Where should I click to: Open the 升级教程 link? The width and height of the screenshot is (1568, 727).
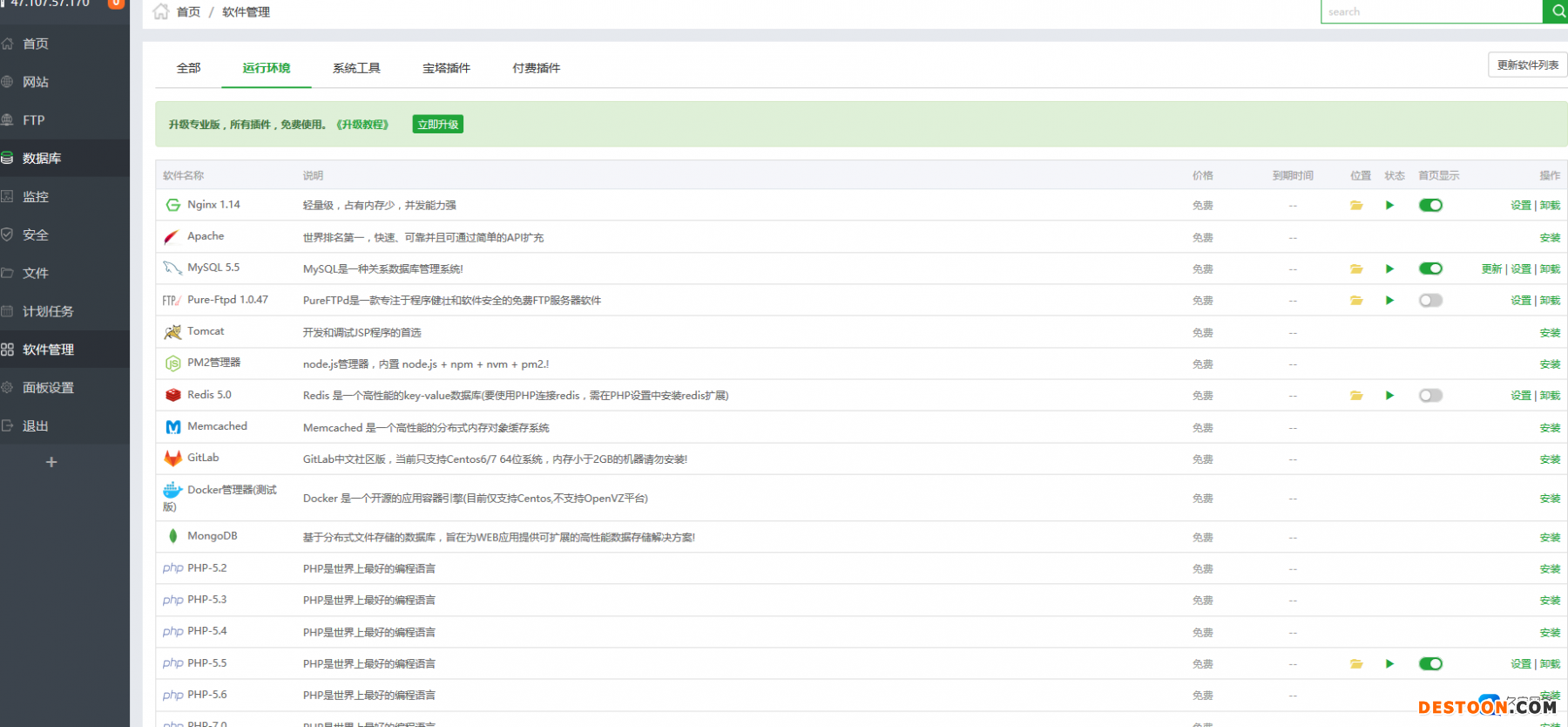click(x=362, y=125)
